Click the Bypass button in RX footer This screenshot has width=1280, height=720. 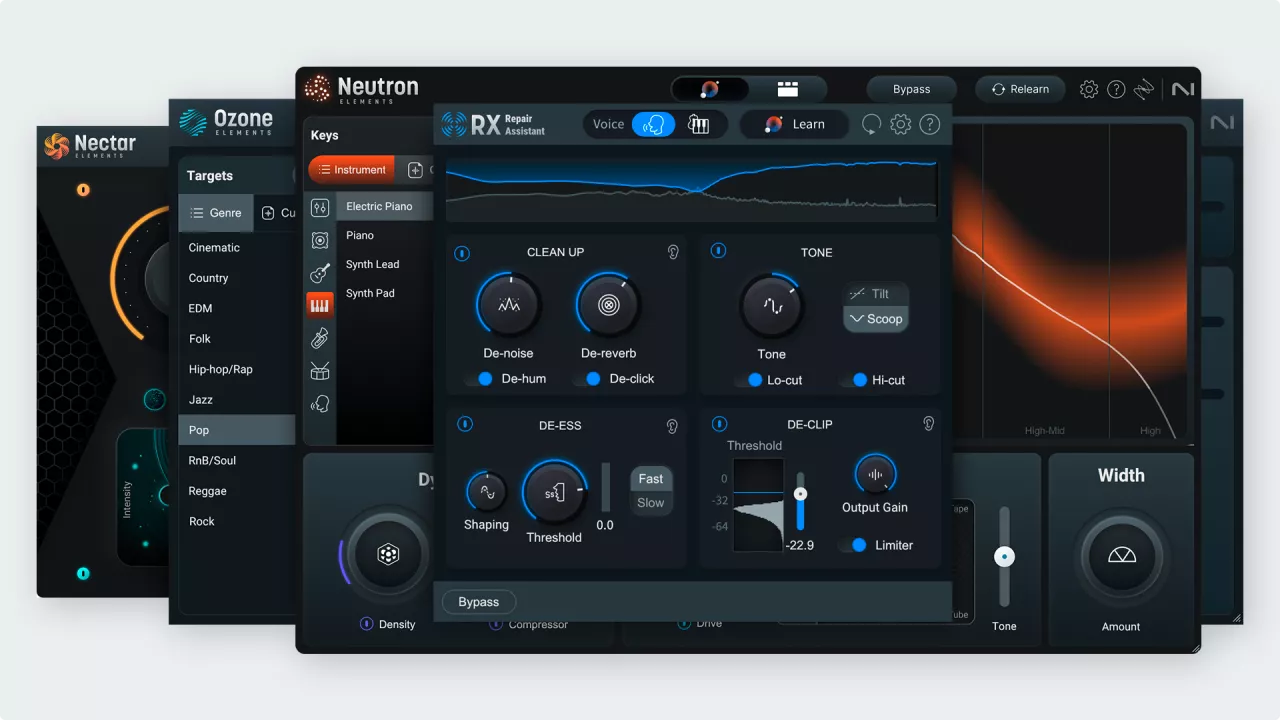478,602
